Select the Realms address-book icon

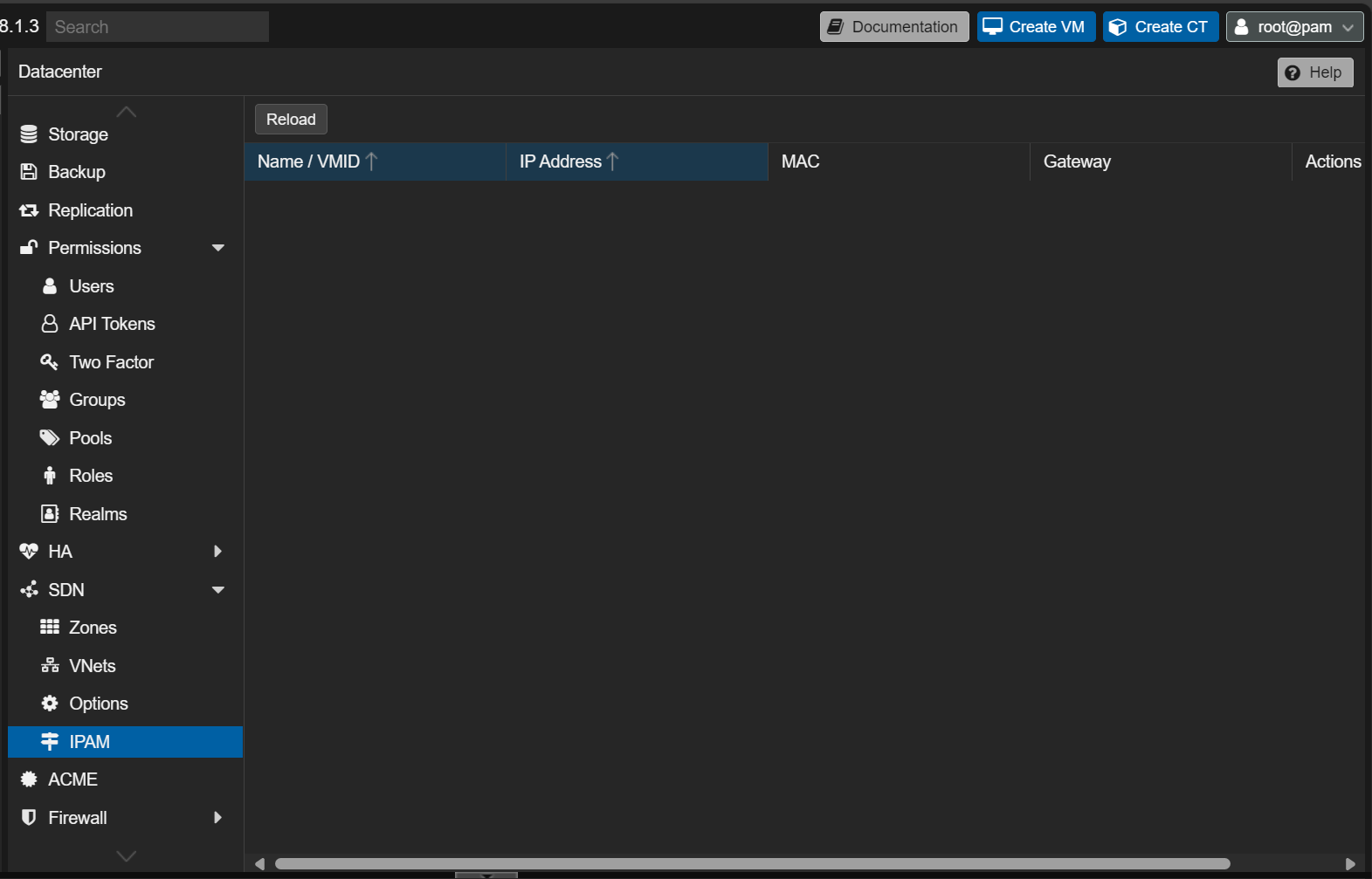tap(50, 514)
